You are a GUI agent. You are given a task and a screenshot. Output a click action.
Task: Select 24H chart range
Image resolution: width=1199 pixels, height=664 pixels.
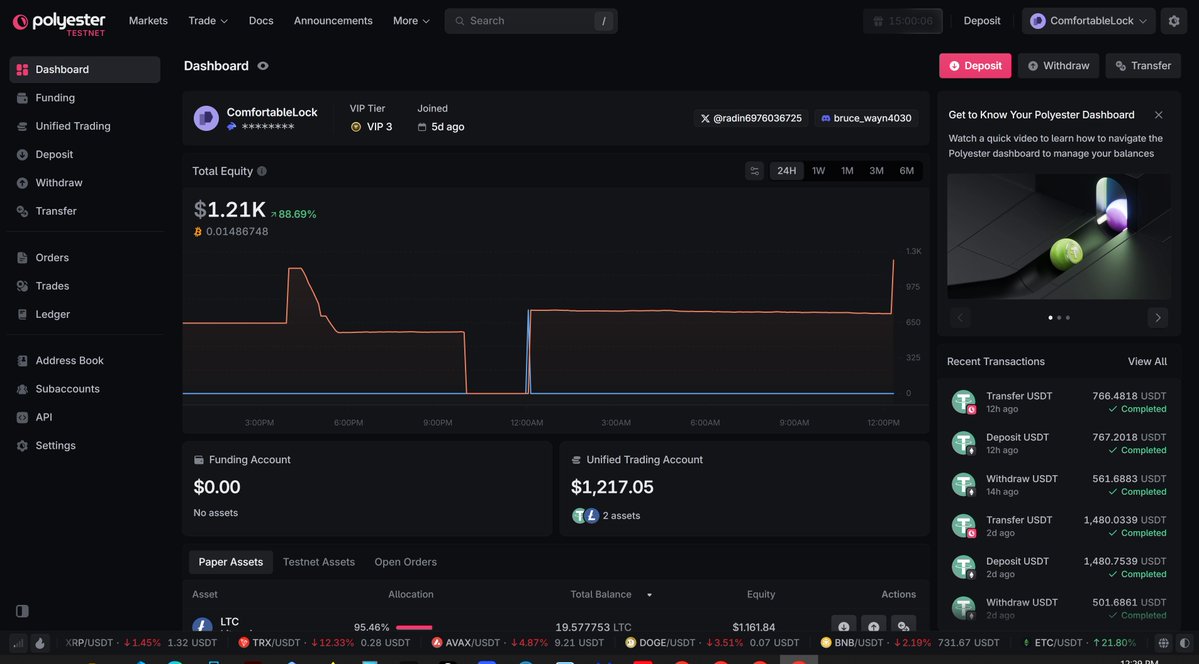[787, 171]
